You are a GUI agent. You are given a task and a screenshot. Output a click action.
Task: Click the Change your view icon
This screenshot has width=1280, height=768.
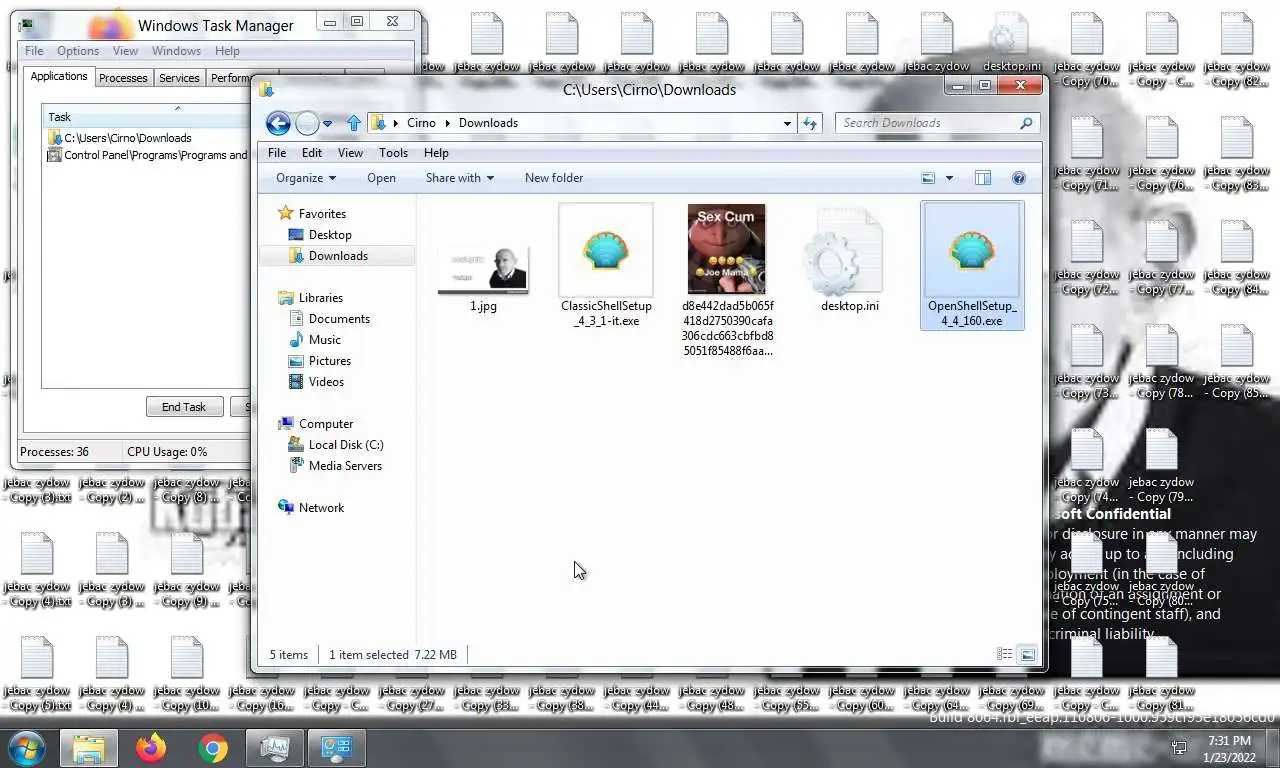click(x=928, y=178)
